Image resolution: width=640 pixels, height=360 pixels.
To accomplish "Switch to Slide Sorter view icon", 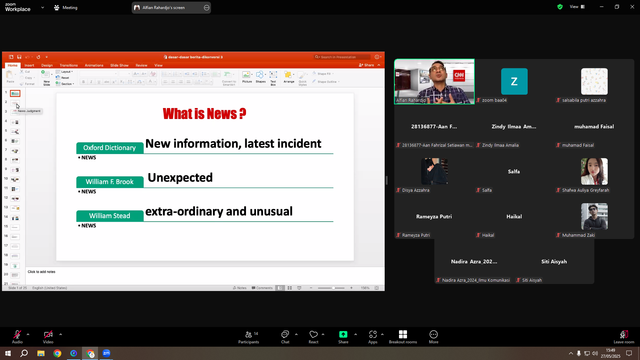I will point(289,288).
